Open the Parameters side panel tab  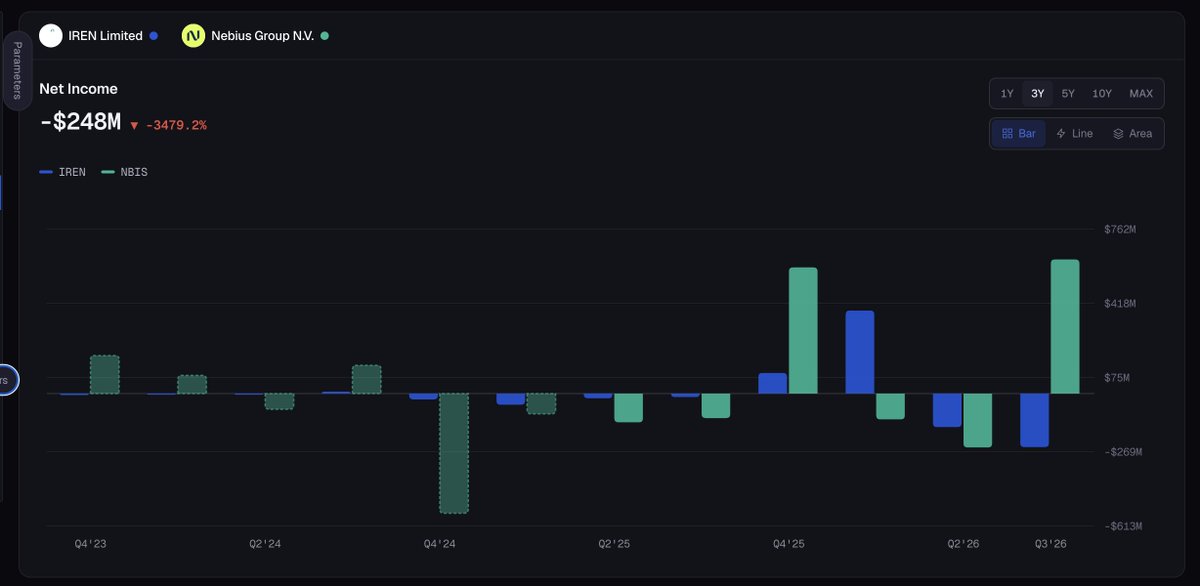click(16, 71)
